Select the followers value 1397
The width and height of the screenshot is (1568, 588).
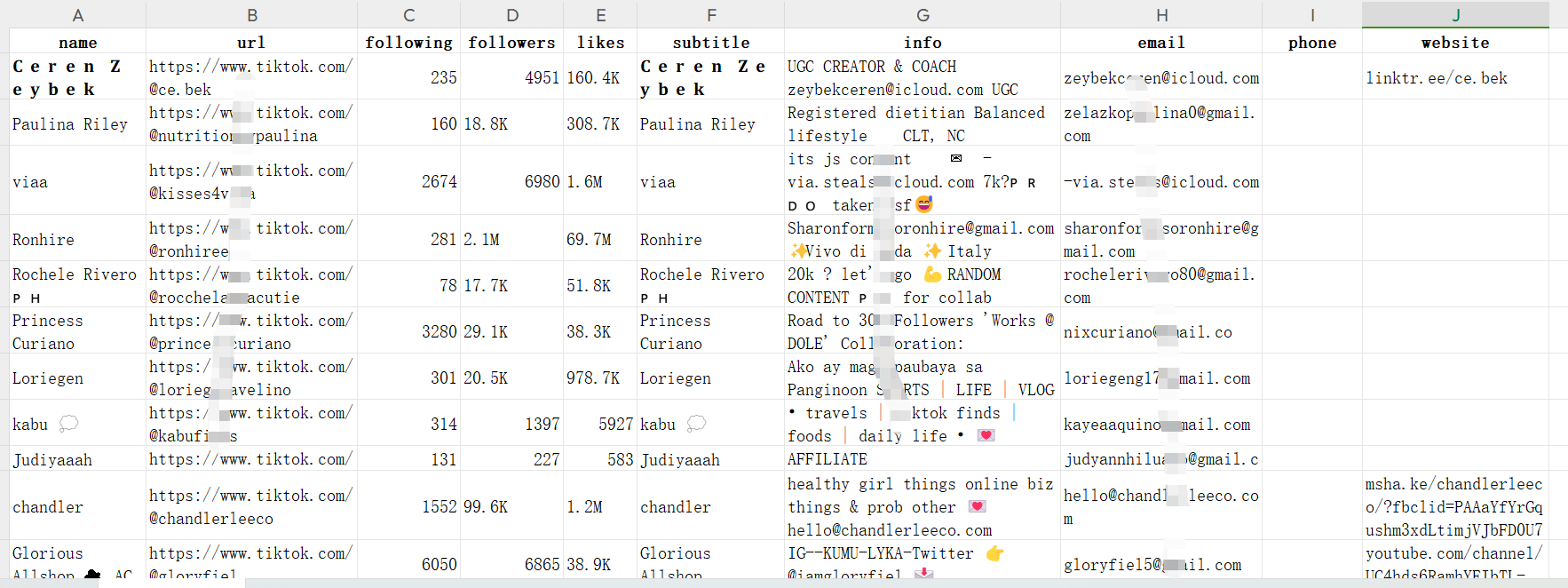coord(512,424)
